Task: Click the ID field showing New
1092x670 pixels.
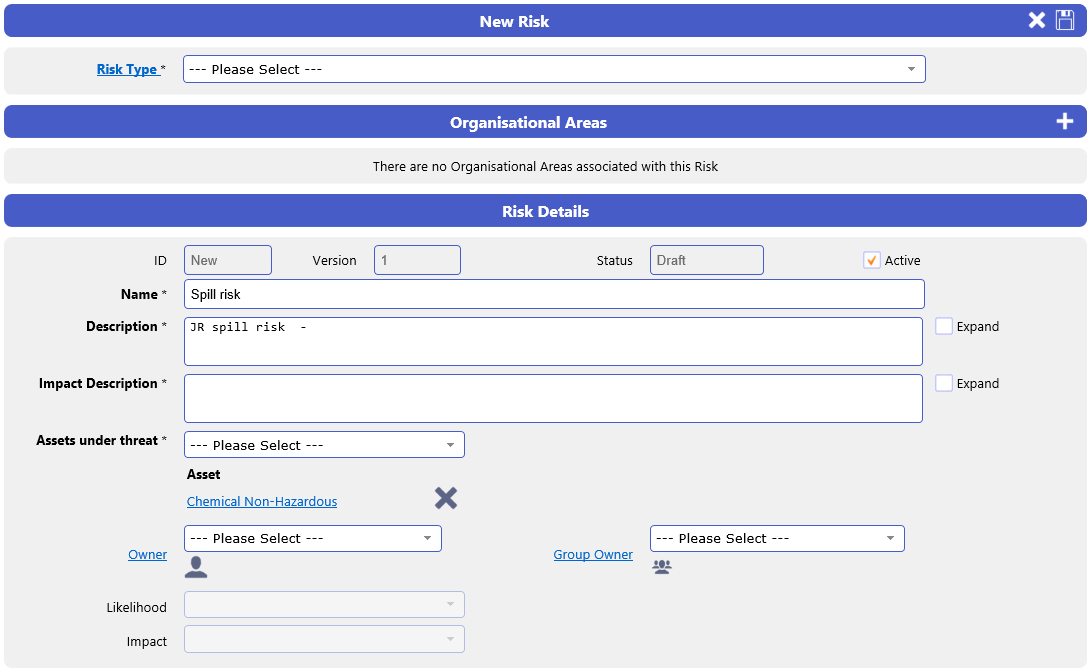Action: tap(228, 260)
